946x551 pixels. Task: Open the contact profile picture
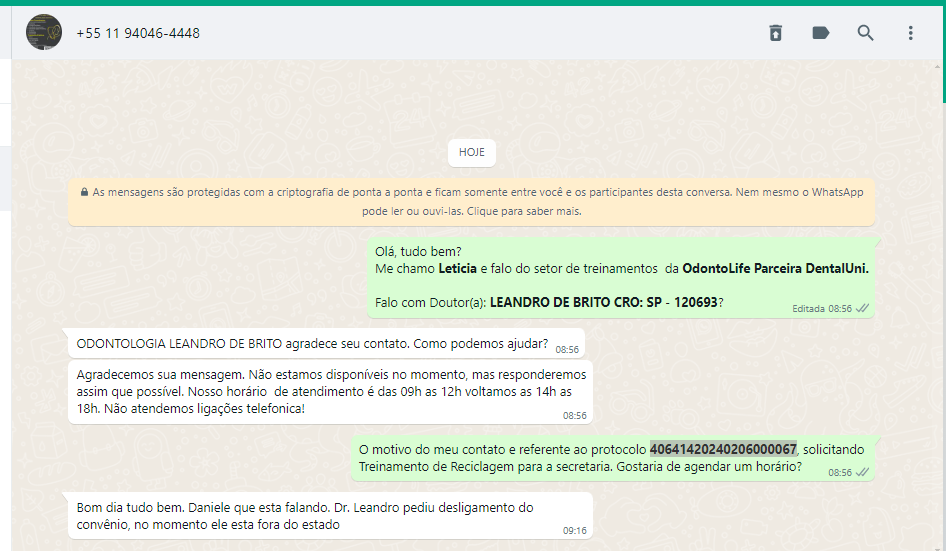44,33
